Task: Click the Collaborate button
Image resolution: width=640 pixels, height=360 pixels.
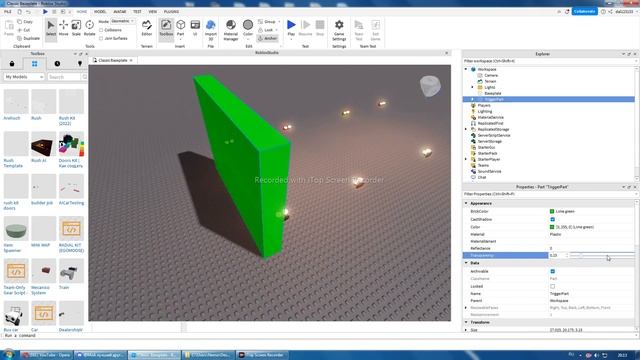Action: (x=584, y=11)
